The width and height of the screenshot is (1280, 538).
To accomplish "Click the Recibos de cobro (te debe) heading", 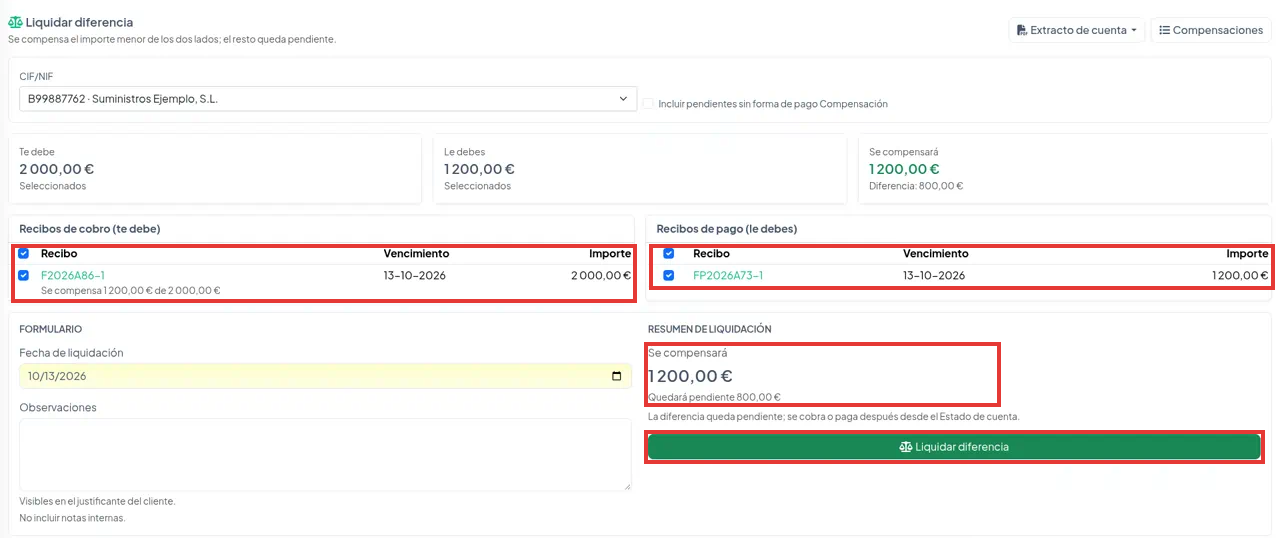I will pyautogui.click(x=89, y=229).
